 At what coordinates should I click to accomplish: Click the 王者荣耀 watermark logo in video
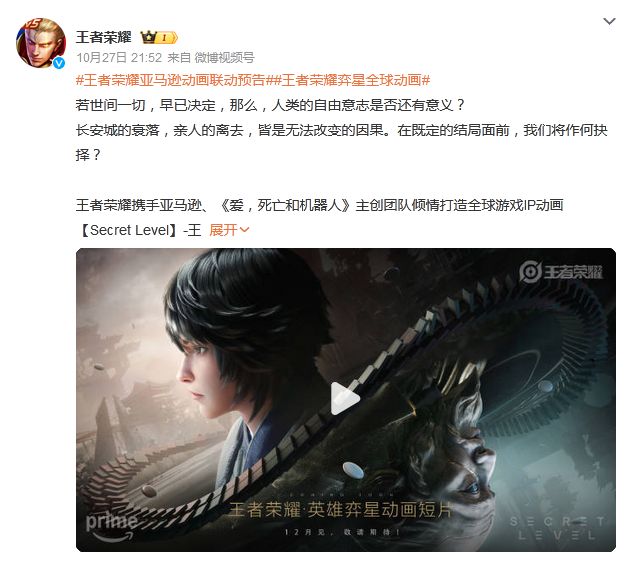click(x=561, y=271)
